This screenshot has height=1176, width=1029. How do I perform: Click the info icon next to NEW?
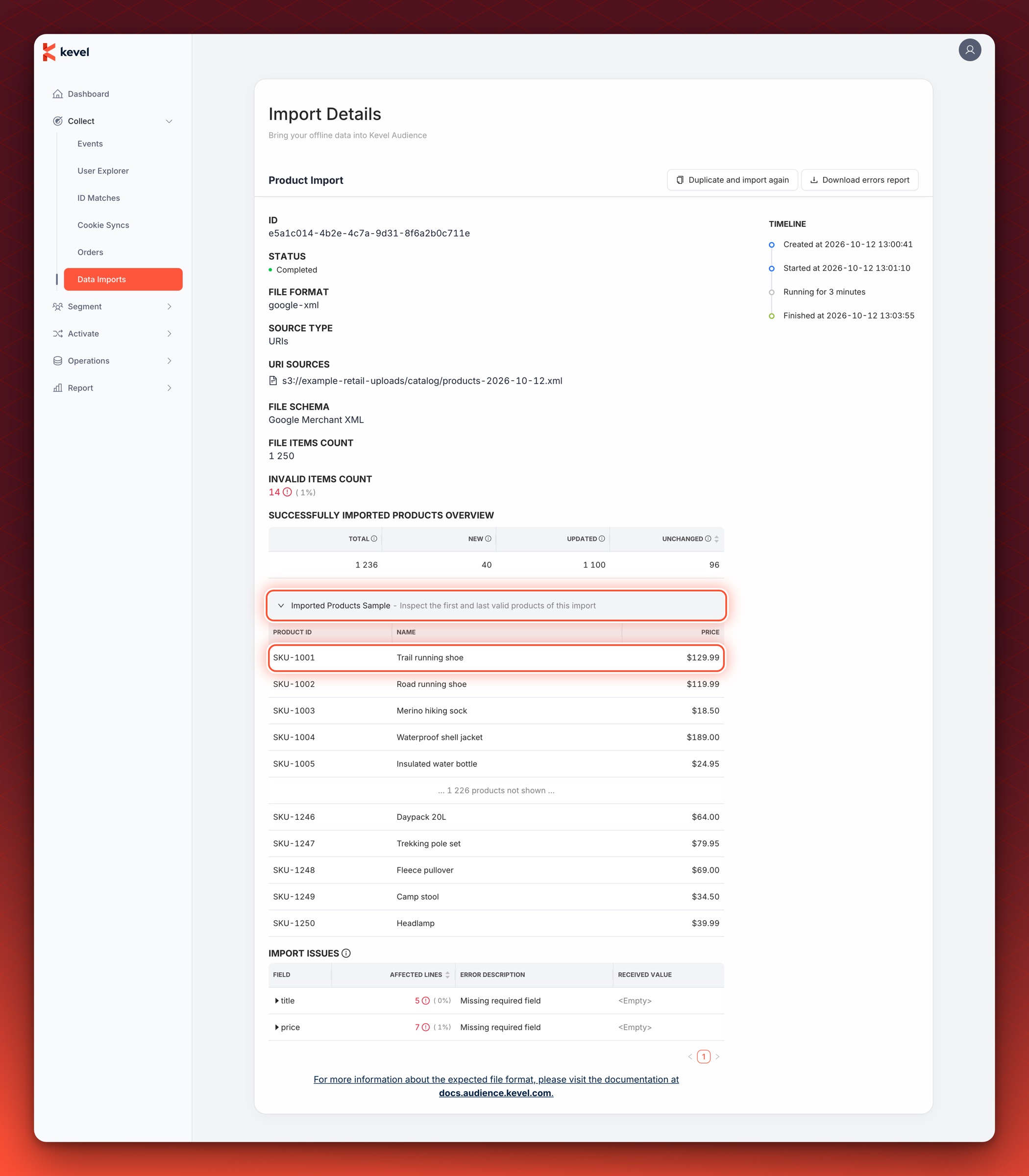[488, 538]
